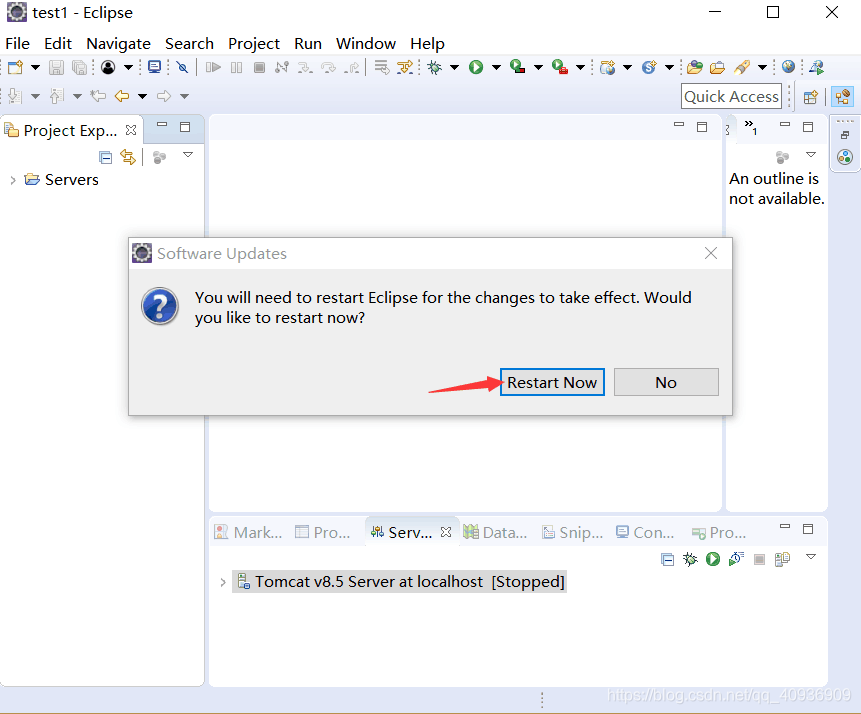
Task: Click the Open a Terminal monitor icon
Action: pos(155,67)
